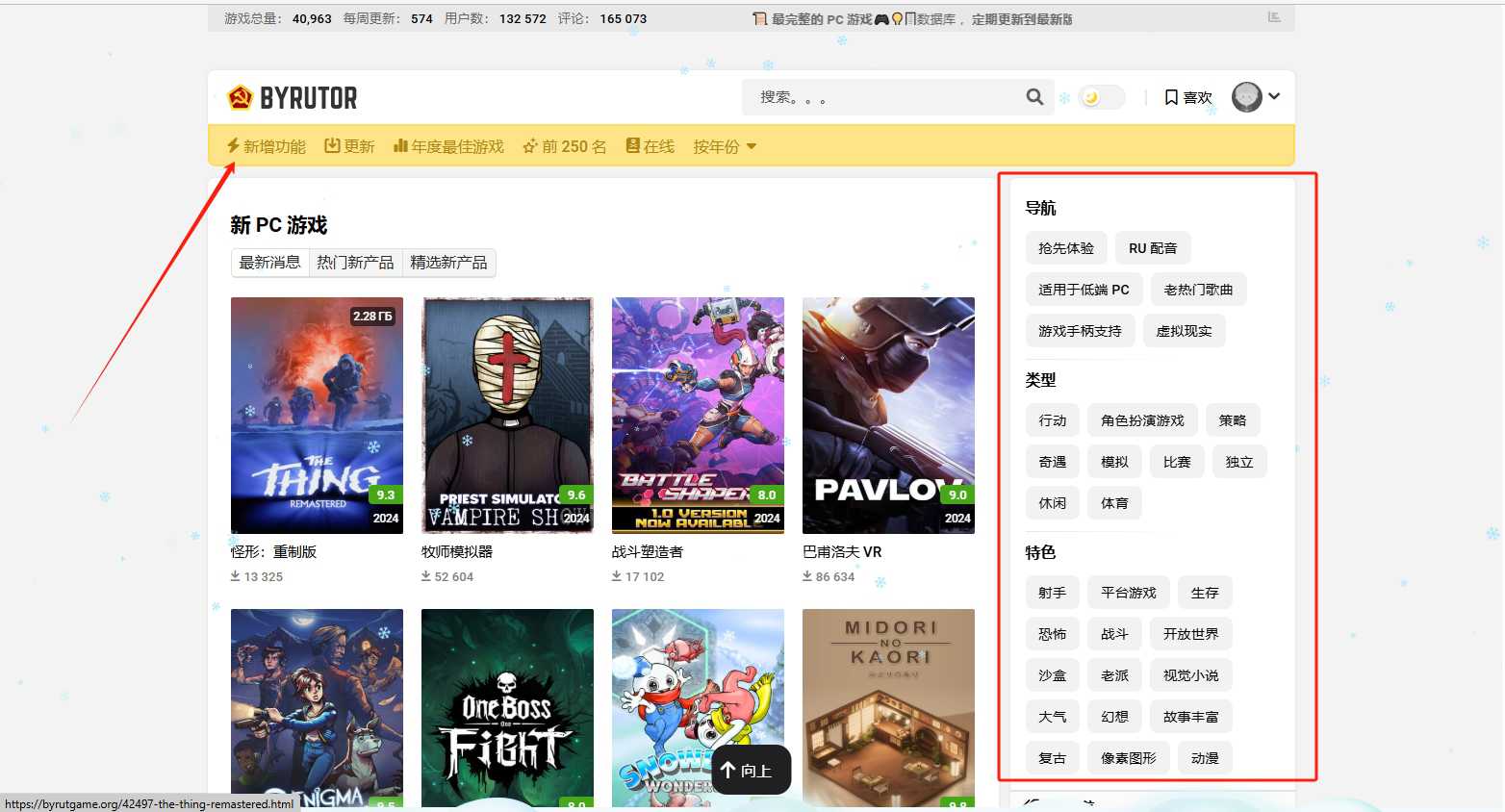Viewport: 1505px width, 812px height.
Task: Pick the 像素图形 feature tag
Action: [x=1129, y=758]
